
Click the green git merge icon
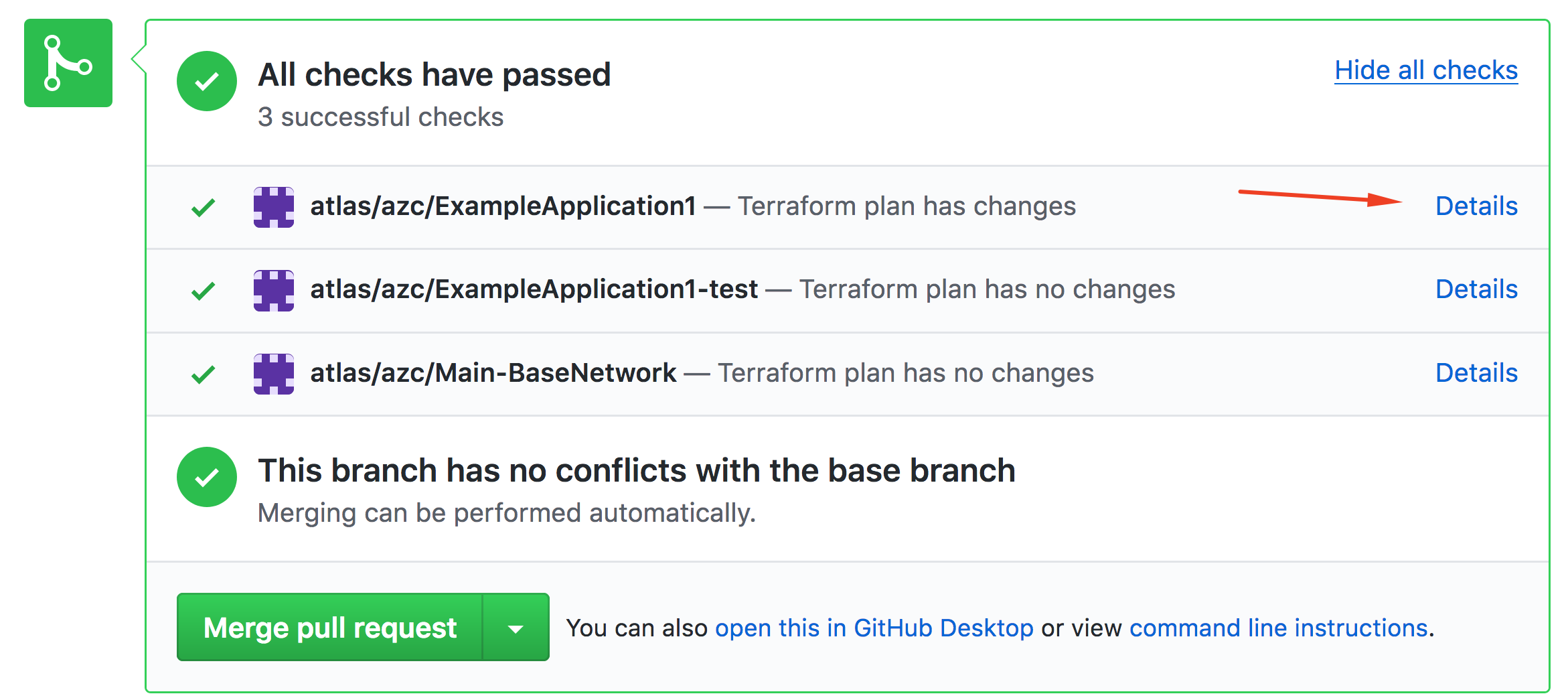(x=68, y=63)
